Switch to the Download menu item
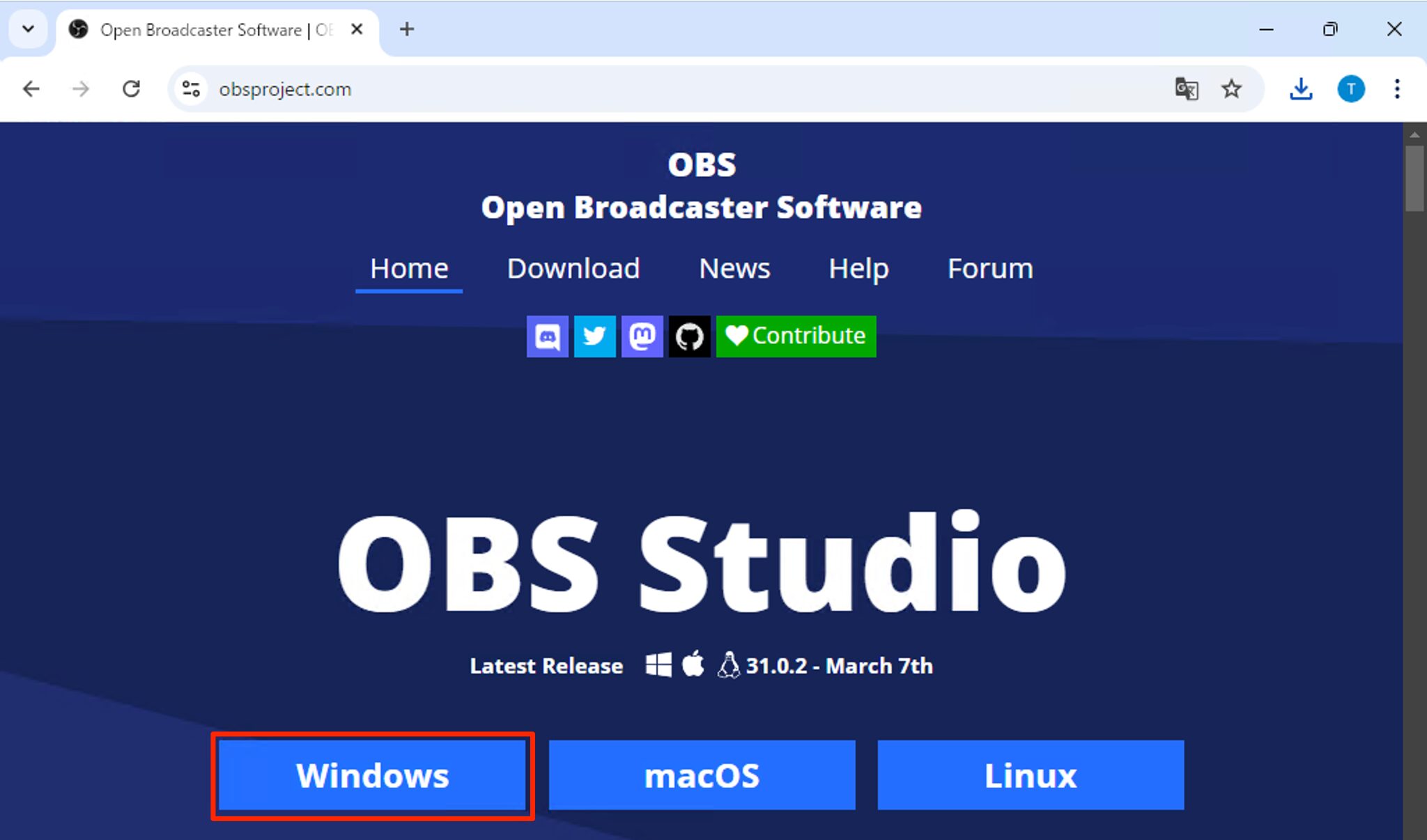The width and height of the screenshot is (1427, 840). (573, 268)
